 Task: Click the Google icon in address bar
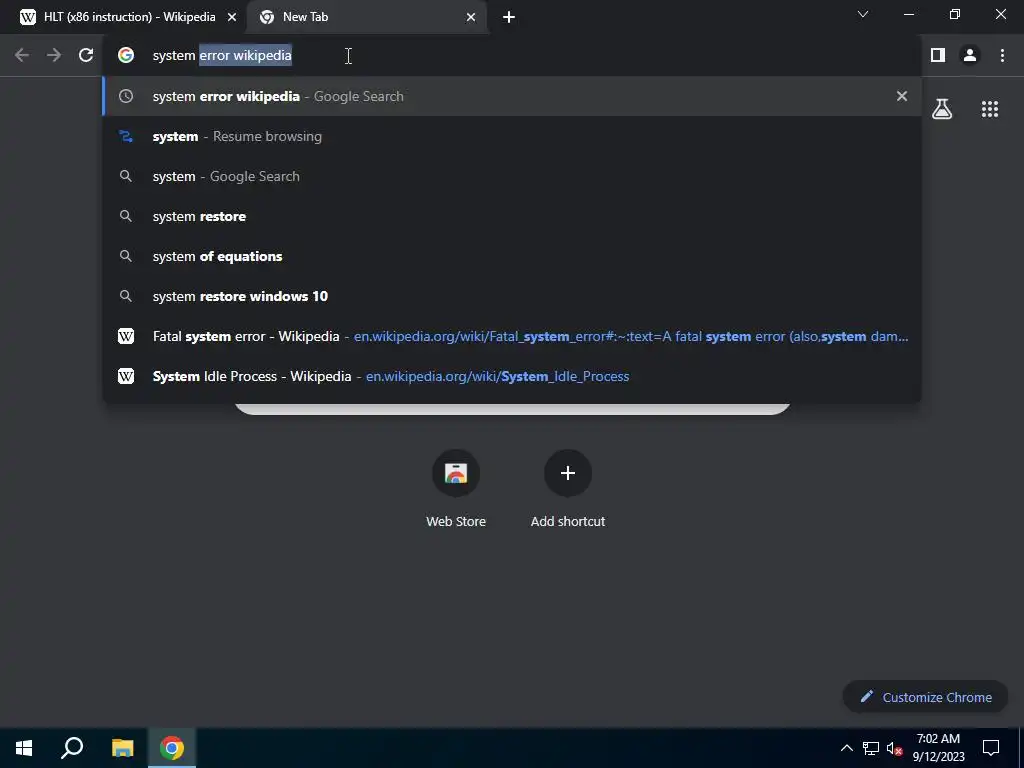pyautogui.click(x=126, y=56)
